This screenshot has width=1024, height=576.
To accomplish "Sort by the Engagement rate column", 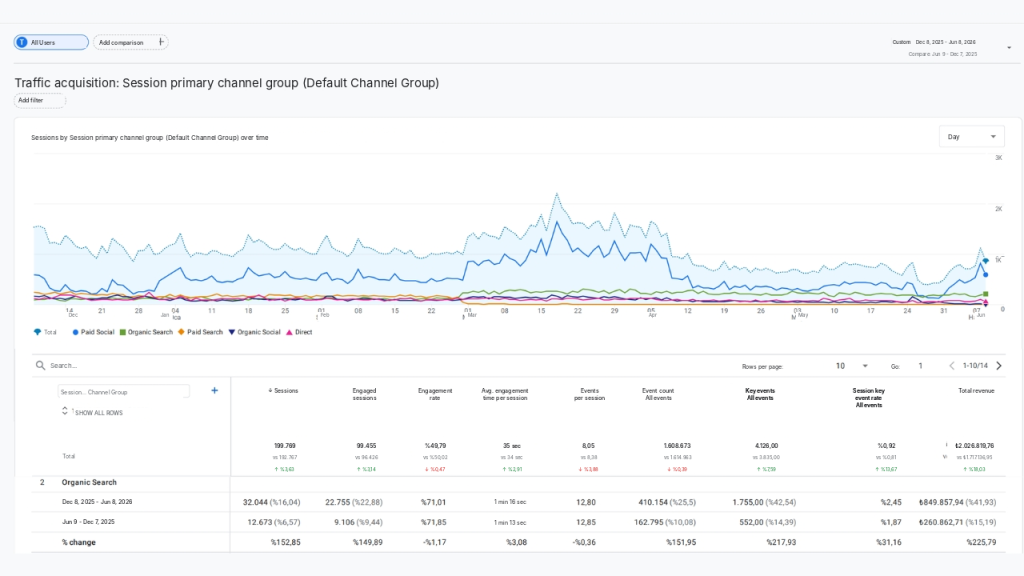I will tap(435, 394).
